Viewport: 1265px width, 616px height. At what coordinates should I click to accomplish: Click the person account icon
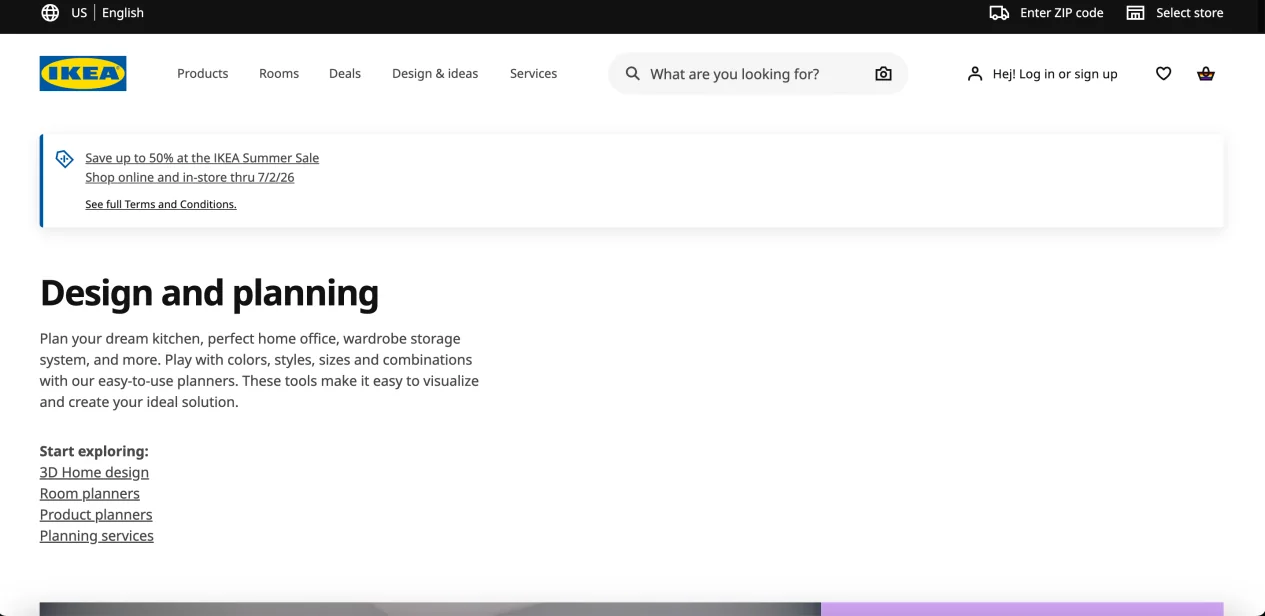pos(975,73)
